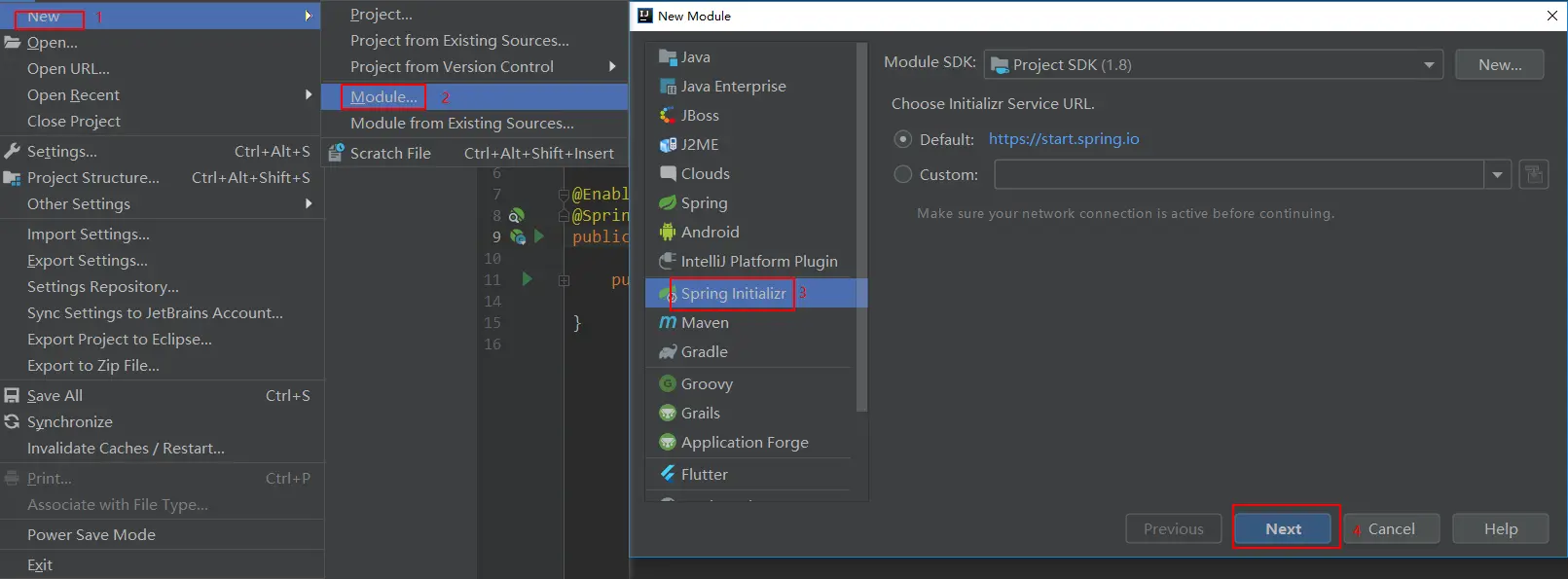
Task: Click the Scratch File icon
Action: (x=336, y=153)
